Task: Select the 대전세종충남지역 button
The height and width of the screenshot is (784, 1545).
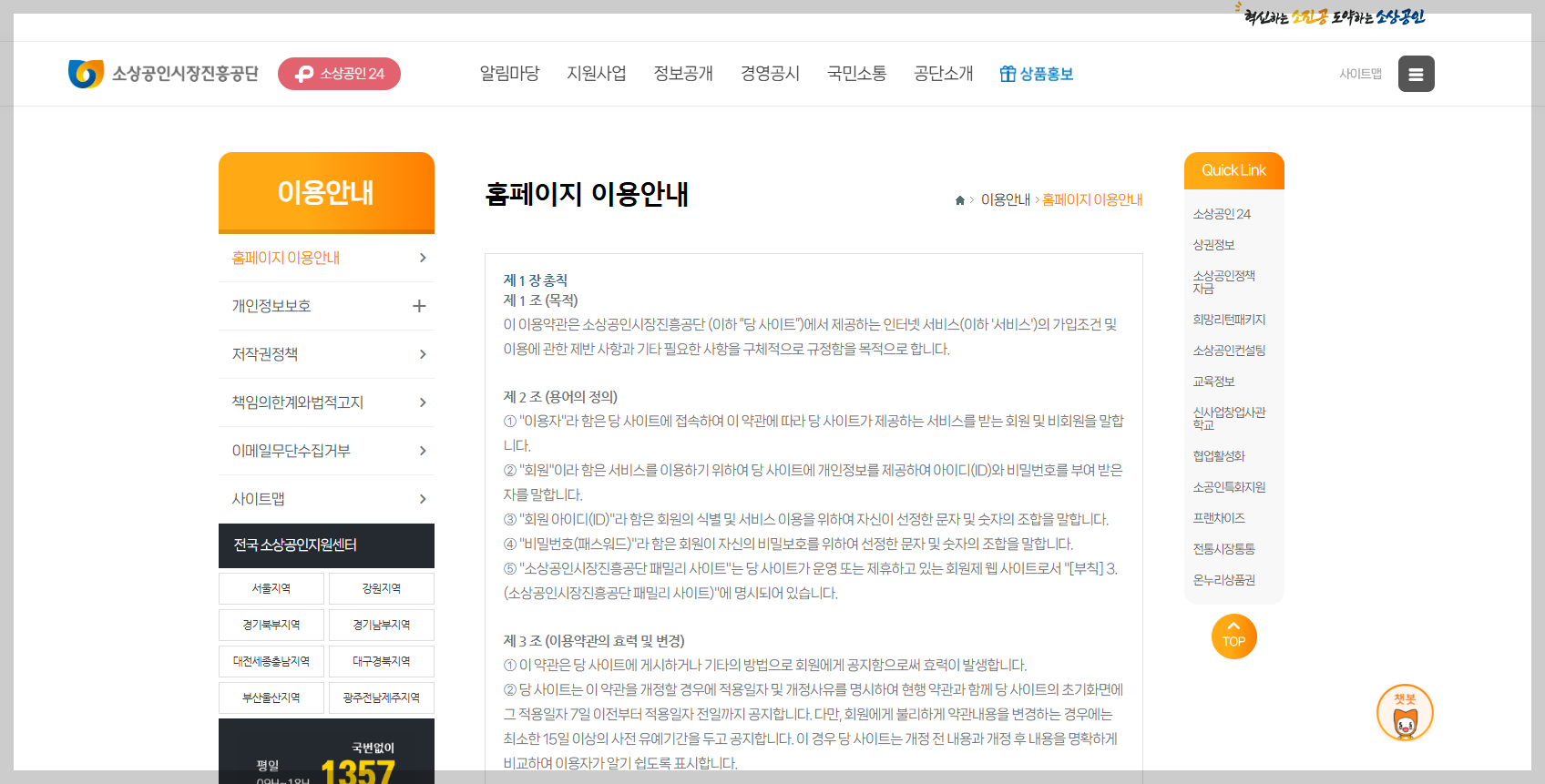Action: pyautogui.click(x=271, y=661)
